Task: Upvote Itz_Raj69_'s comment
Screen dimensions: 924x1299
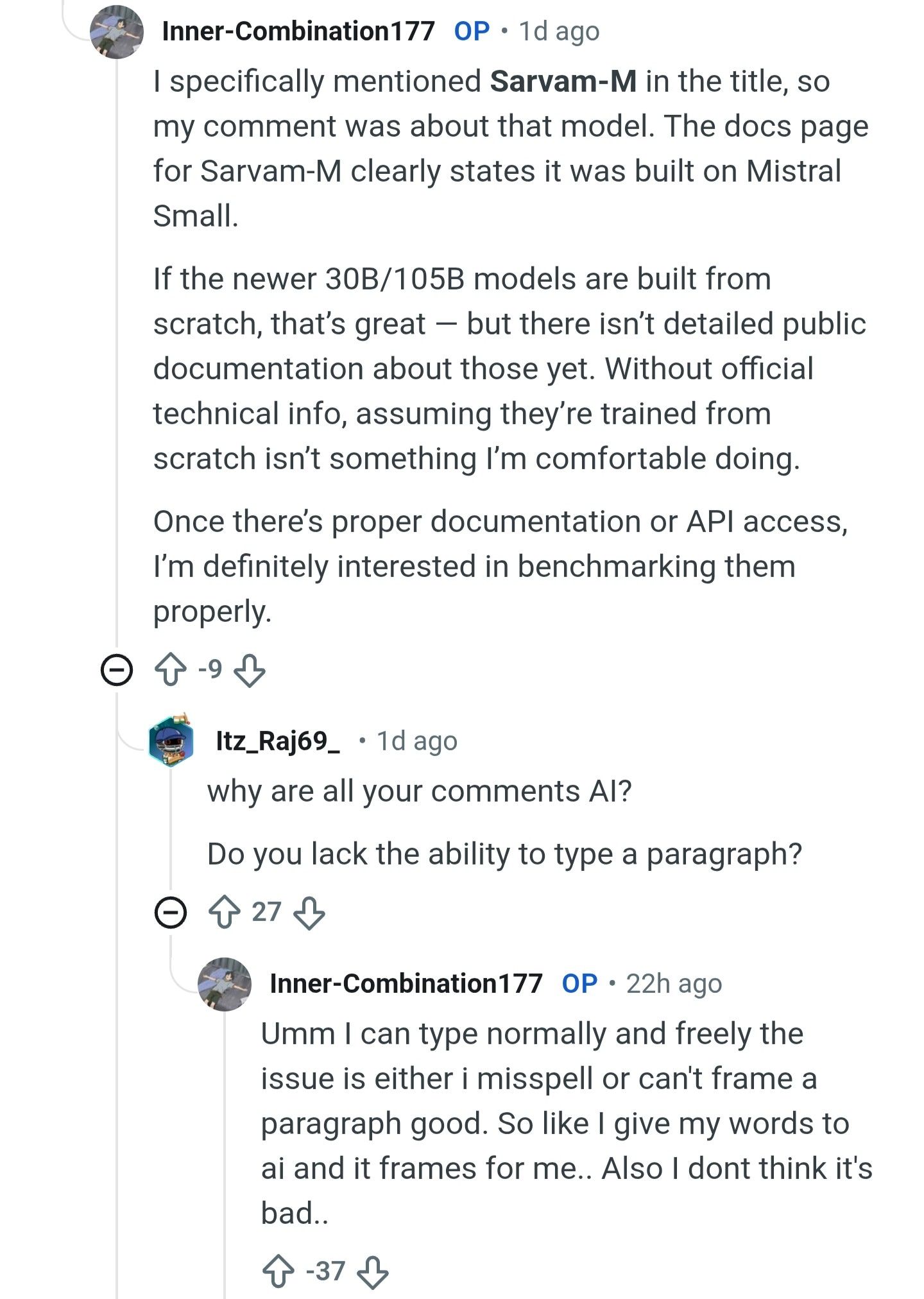Action: (225, 912)
